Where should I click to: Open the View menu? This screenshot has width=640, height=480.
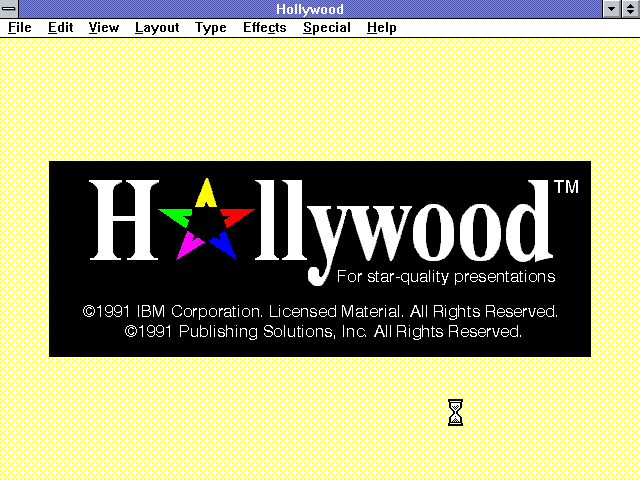pyautogui.click(x=104, y=27)
